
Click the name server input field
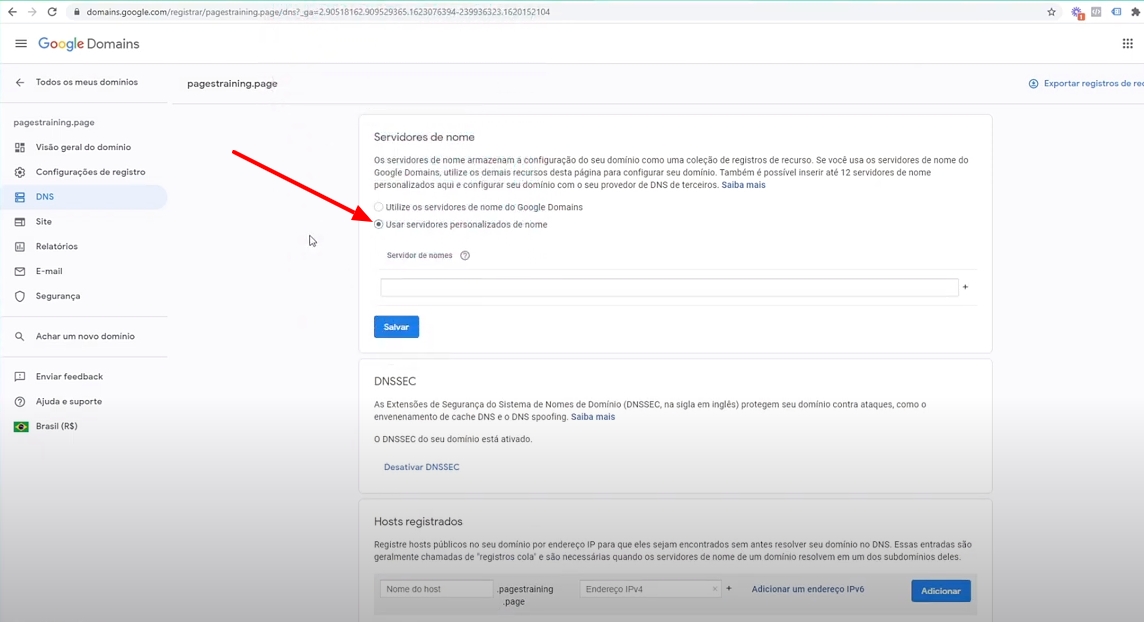[x=669, y=288]
